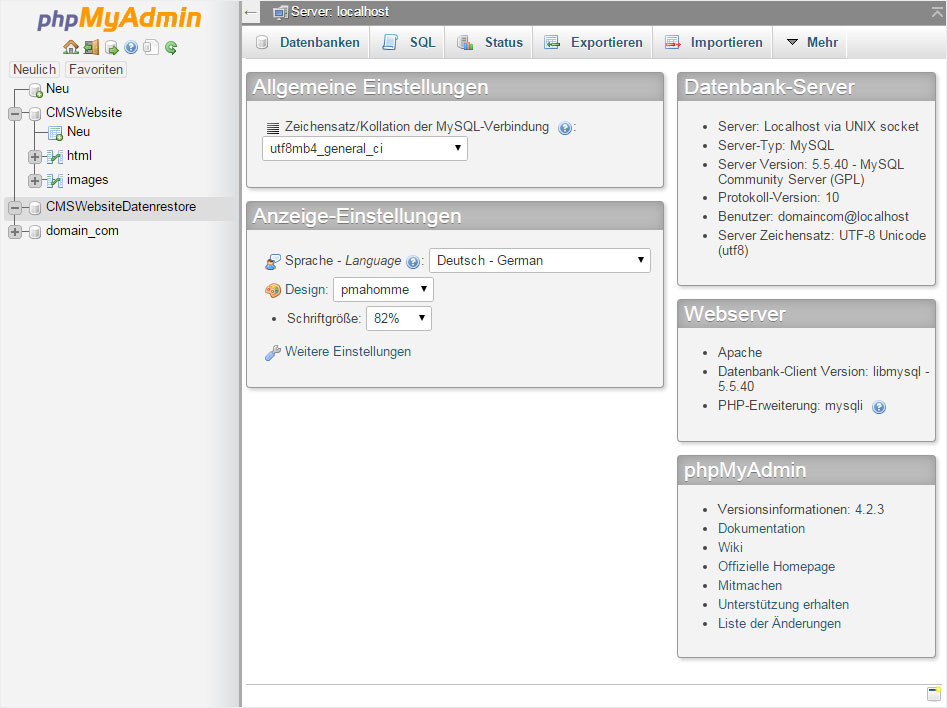Open the pmahomme design dropdown

click(x=383, y=289)
